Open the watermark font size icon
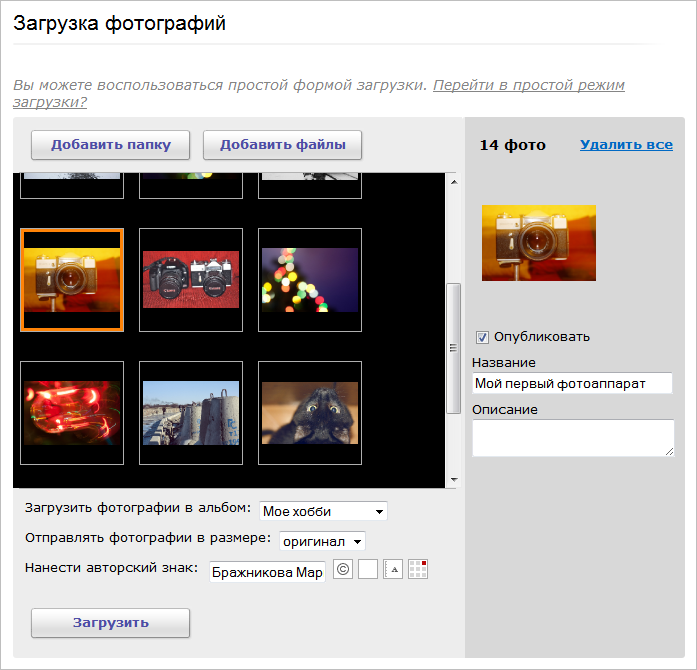The height and width of the screenshot is (670, 697). [x=393, y=570]
